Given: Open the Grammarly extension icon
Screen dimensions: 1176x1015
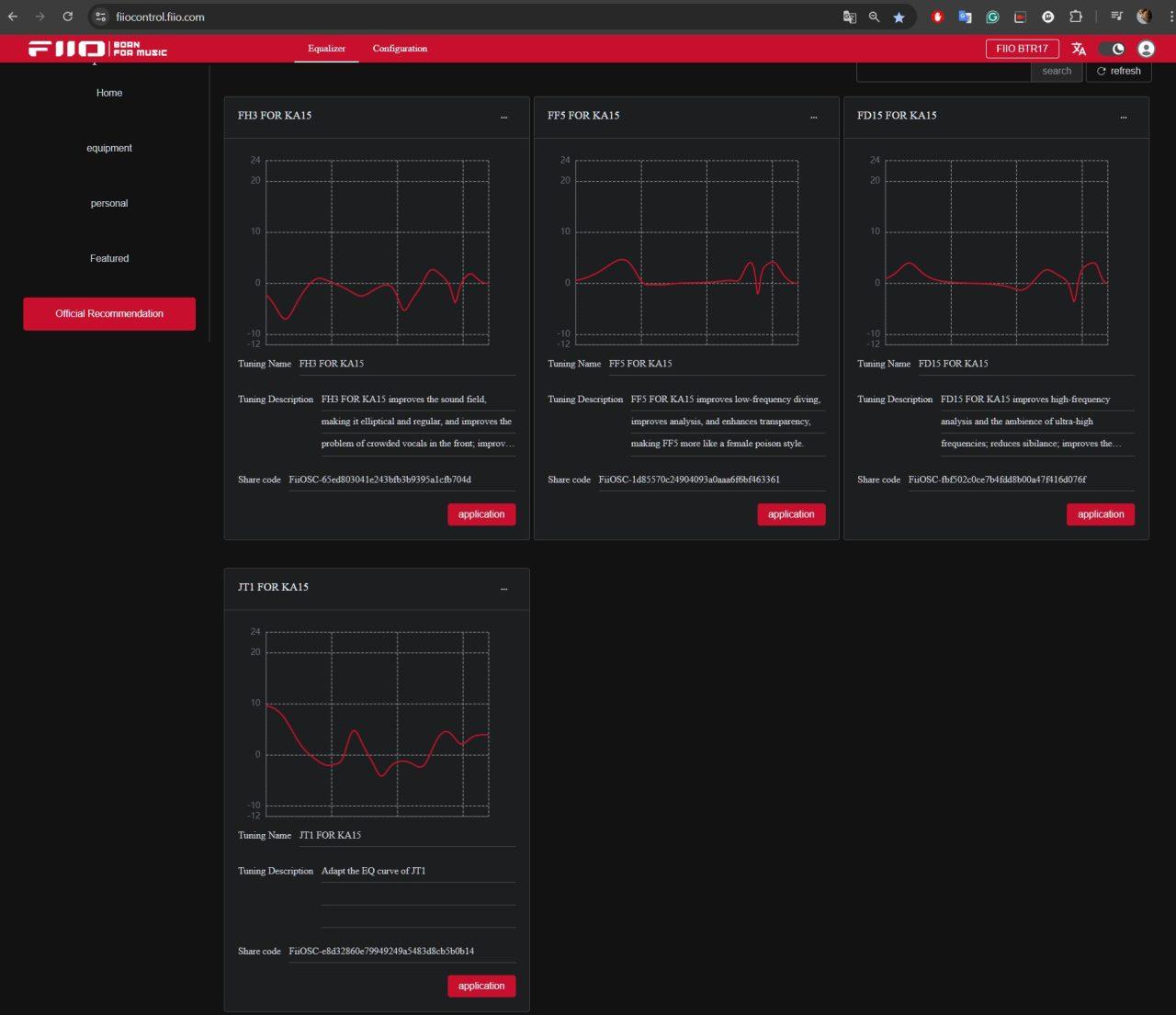Looking at the screenshot, I should [992, 17].
